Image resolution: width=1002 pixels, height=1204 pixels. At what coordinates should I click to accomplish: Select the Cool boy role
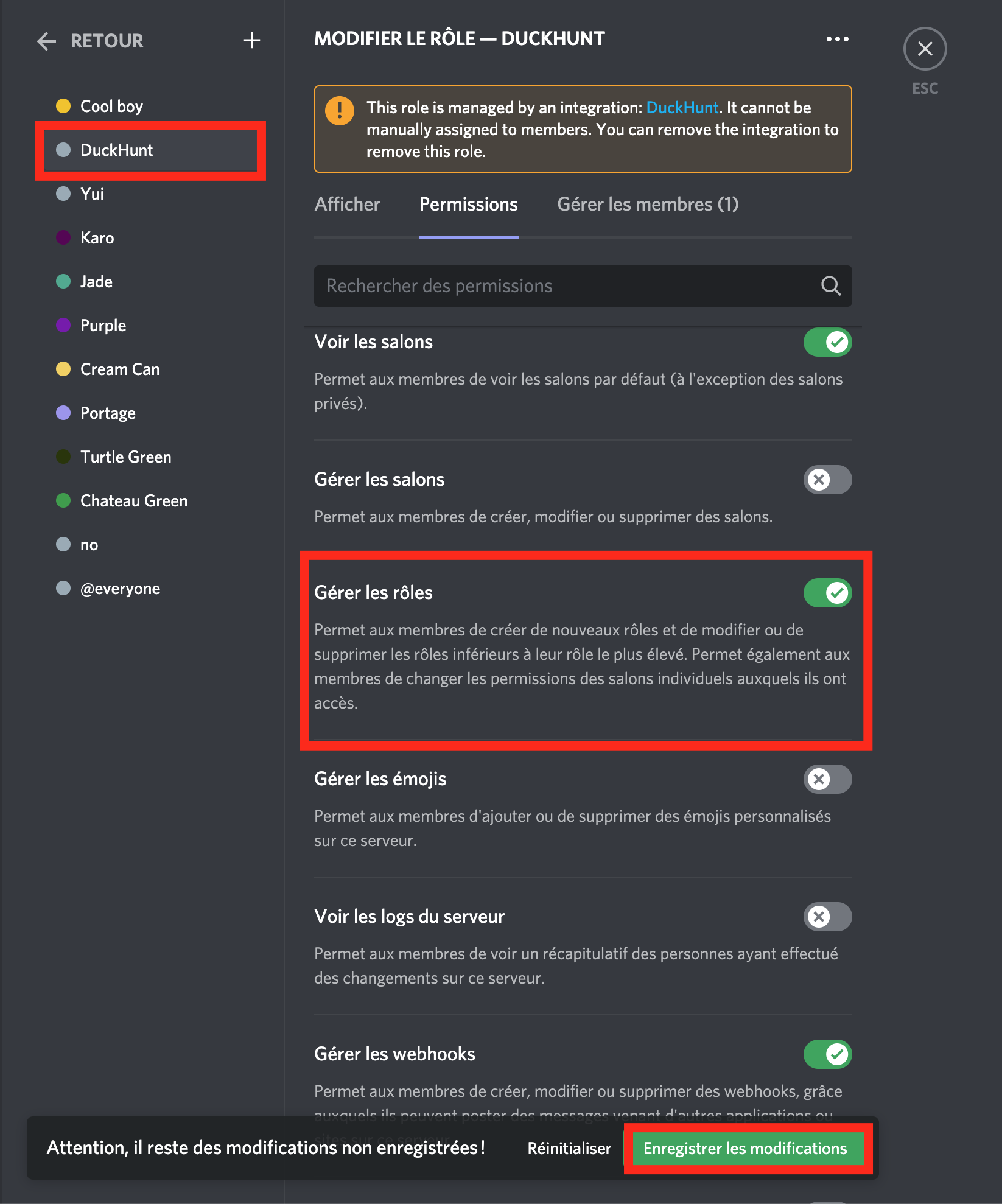tap(111, 107)
